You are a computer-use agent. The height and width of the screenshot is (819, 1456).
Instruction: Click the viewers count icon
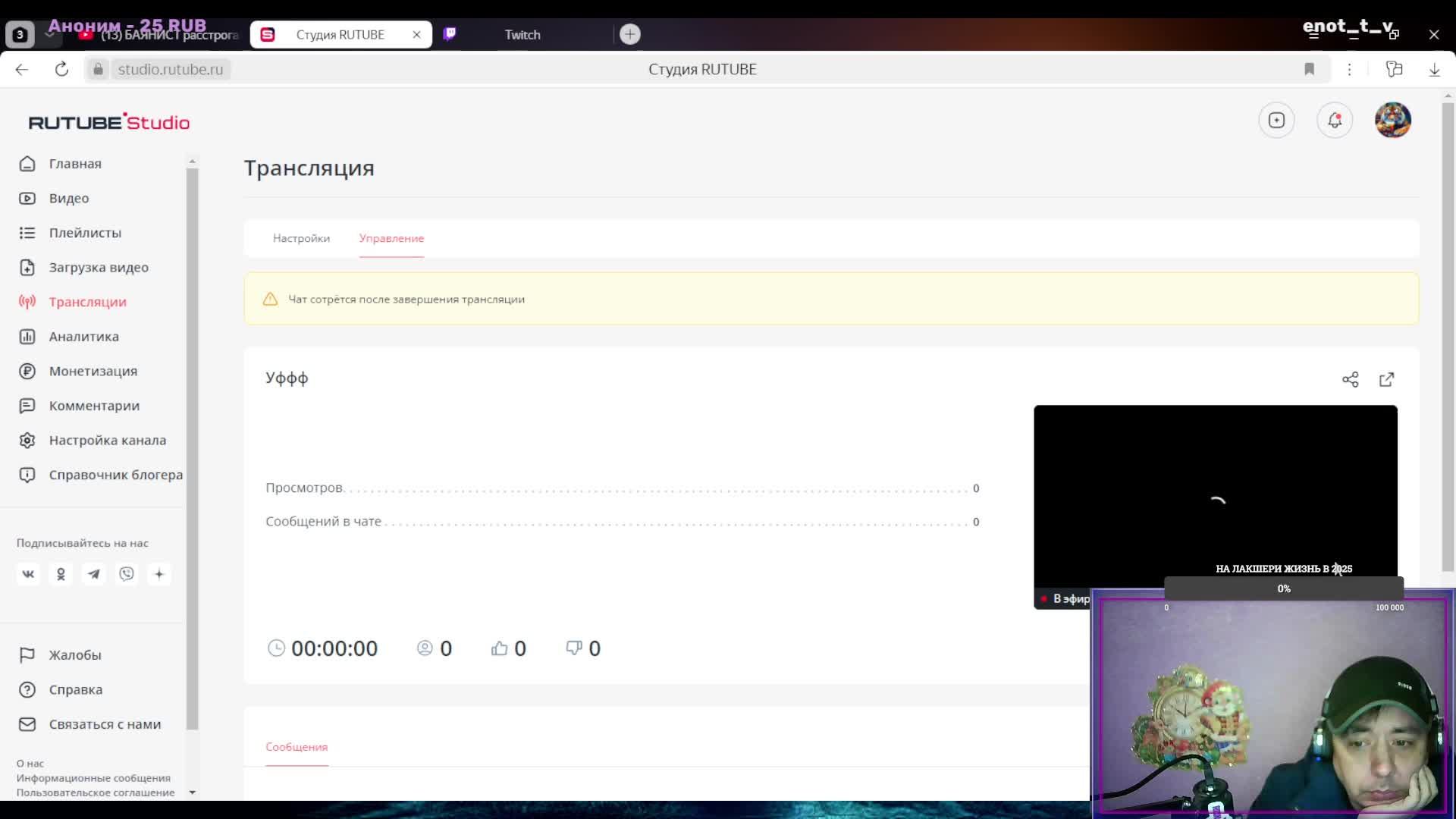click(425, 648)
